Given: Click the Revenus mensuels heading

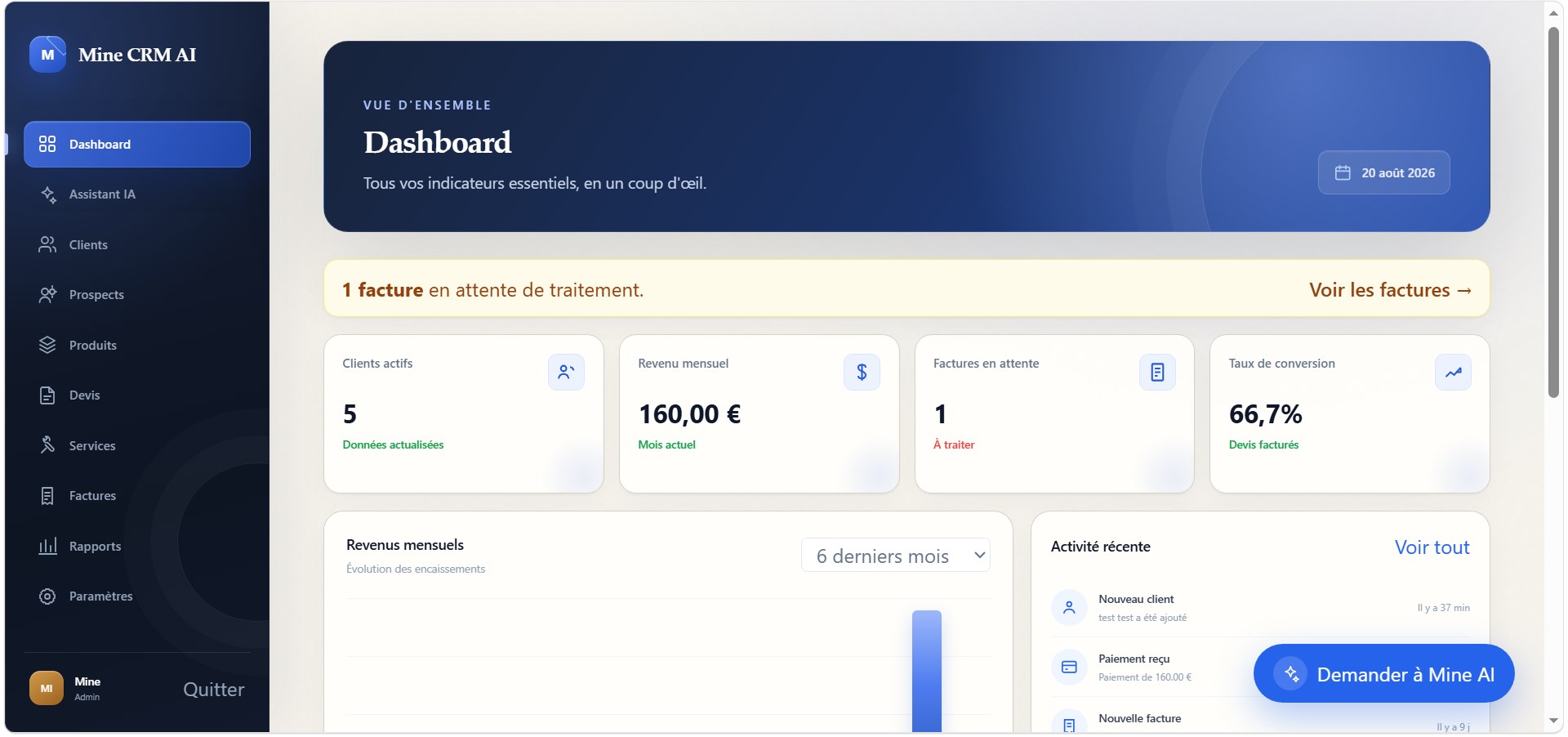Looking at the screenshot, I should coord(405,545).
